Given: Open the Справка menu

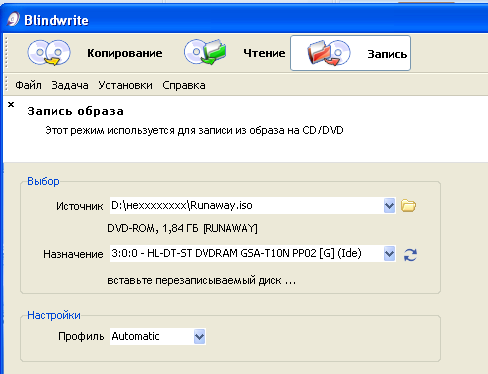Looking at the screenshot, I should (x=184, y=85).
